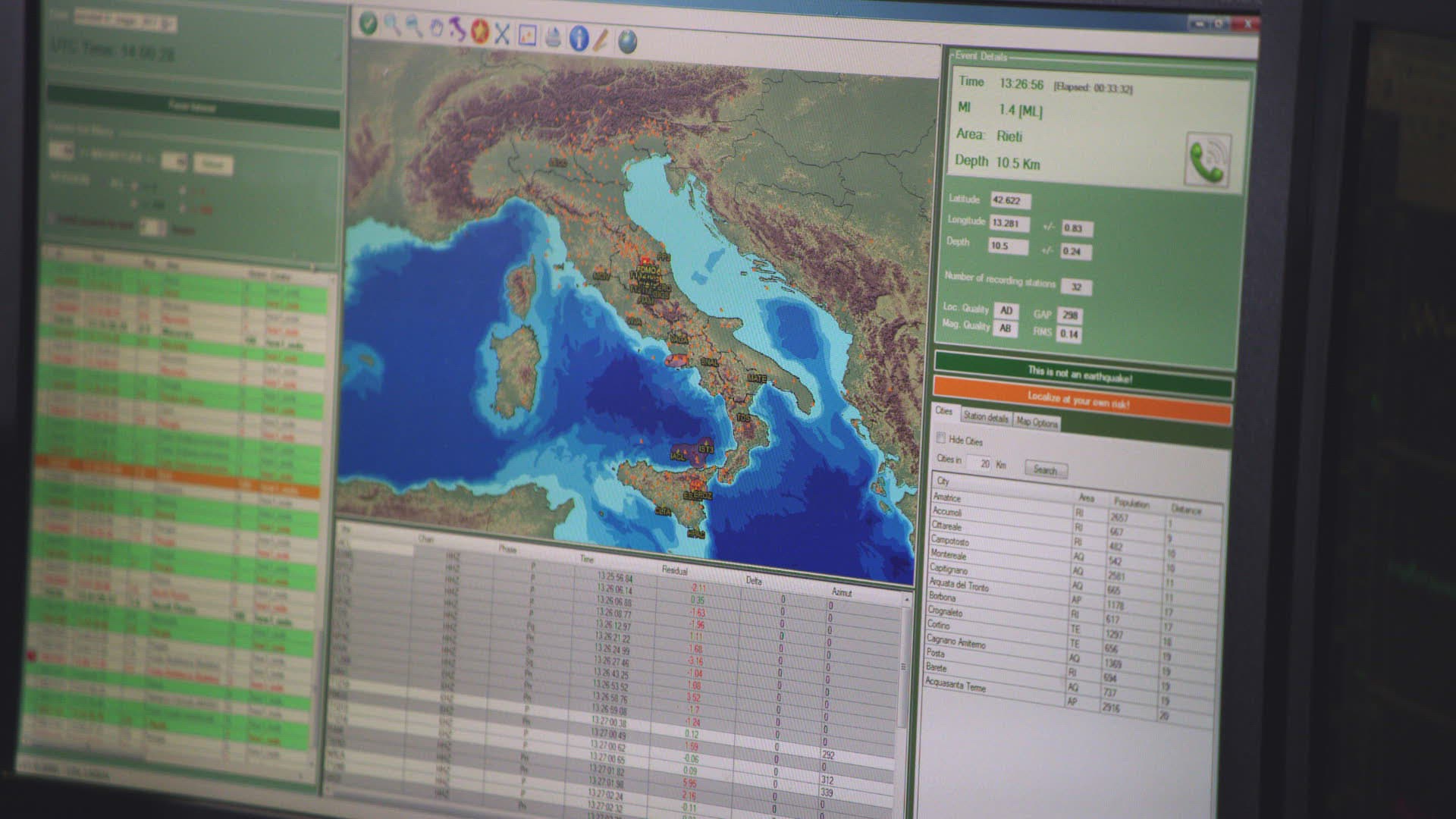Click the Search button for cities
This screenshot has width=1456, height=819.
pos(1045,469)
